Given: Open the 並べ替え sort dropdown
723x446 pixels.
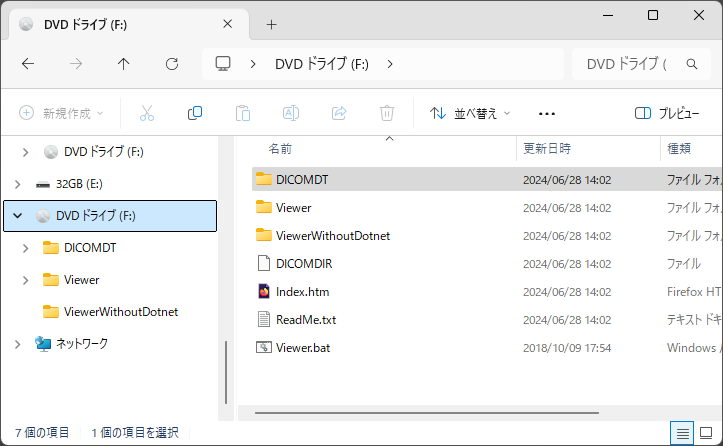Looking at the screenshot, I should [469, 113].
